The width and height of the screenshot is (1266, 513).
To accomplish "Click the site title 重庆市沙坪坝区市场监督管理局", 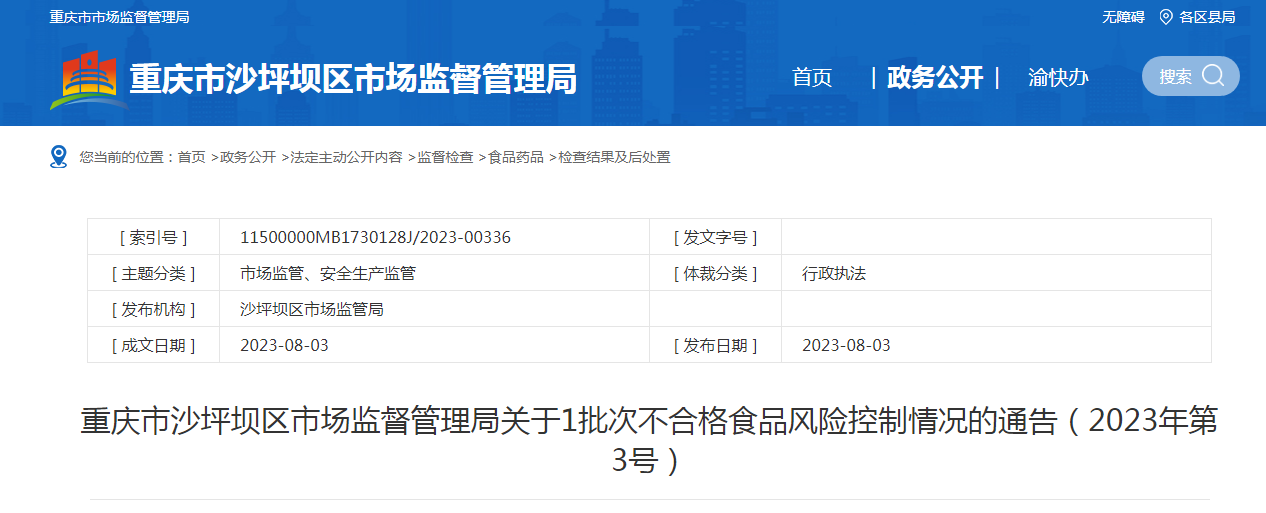I will click(353, 78).
